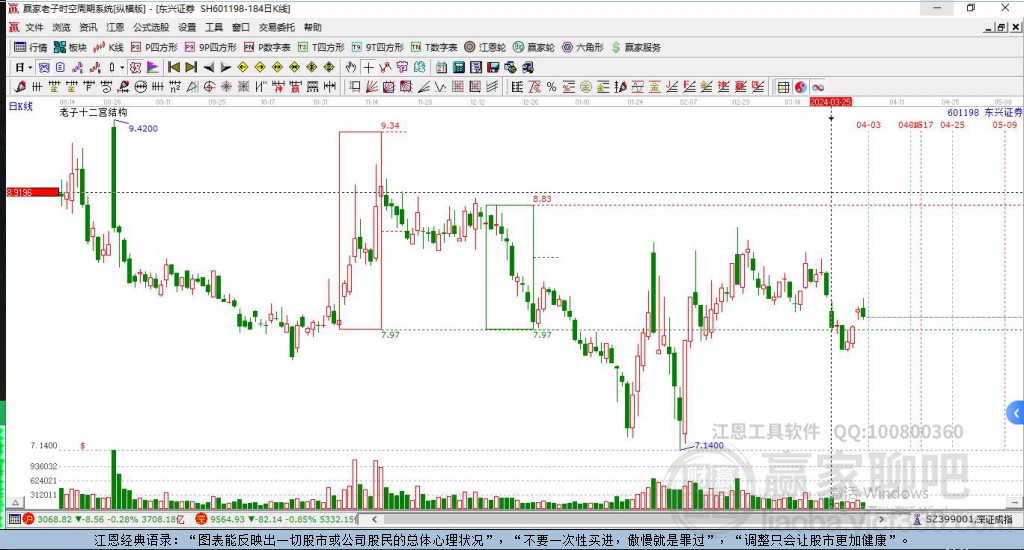This screenshot has width=1024, height=550.
Task: Jump to first bar with skip-back arrow
Action: [174, 67]
